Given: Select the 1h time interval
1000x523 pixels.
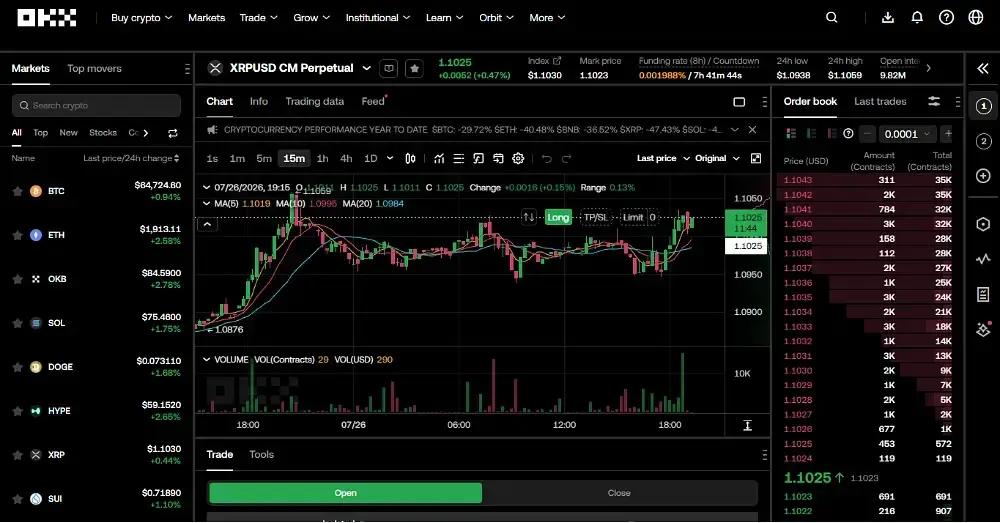Looking at the screenshot, I should (x=323, y=158).
